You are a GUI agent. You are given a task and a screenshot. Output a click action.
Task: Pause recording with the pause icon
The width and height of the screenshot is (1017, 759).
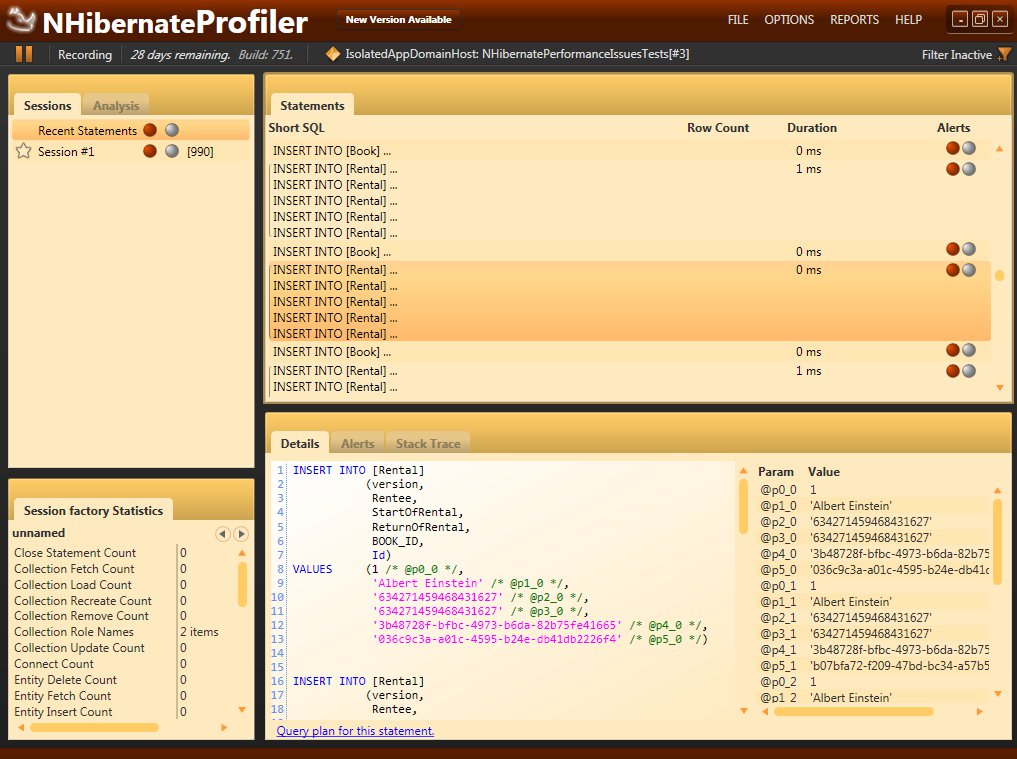(24, 54)
